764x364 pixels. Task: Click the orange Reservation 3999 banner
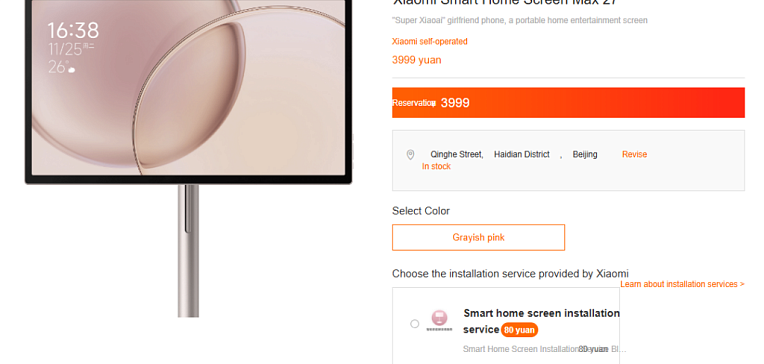click(568, 103)
